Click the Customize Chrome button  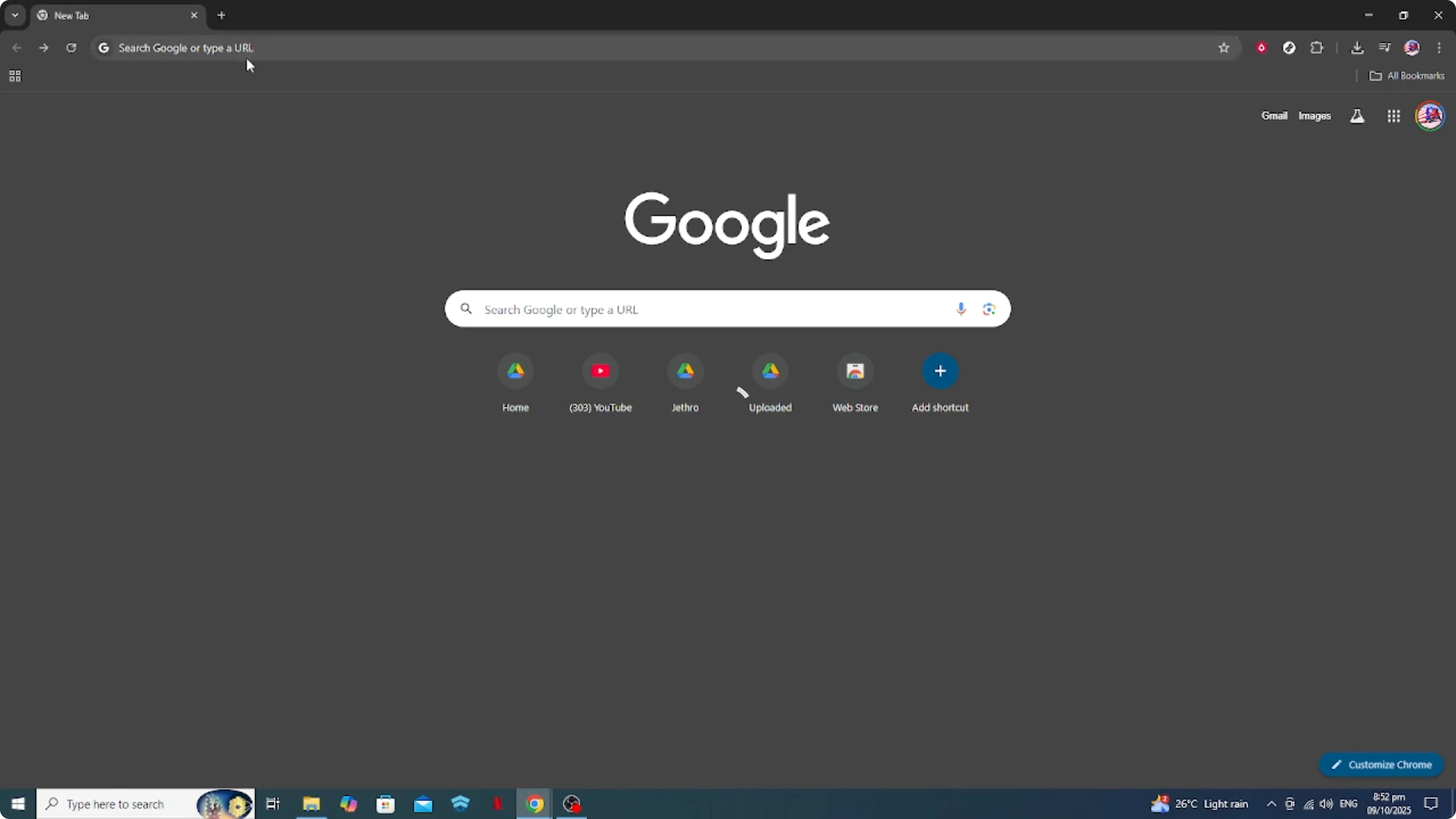click(x=1381, y=764)
